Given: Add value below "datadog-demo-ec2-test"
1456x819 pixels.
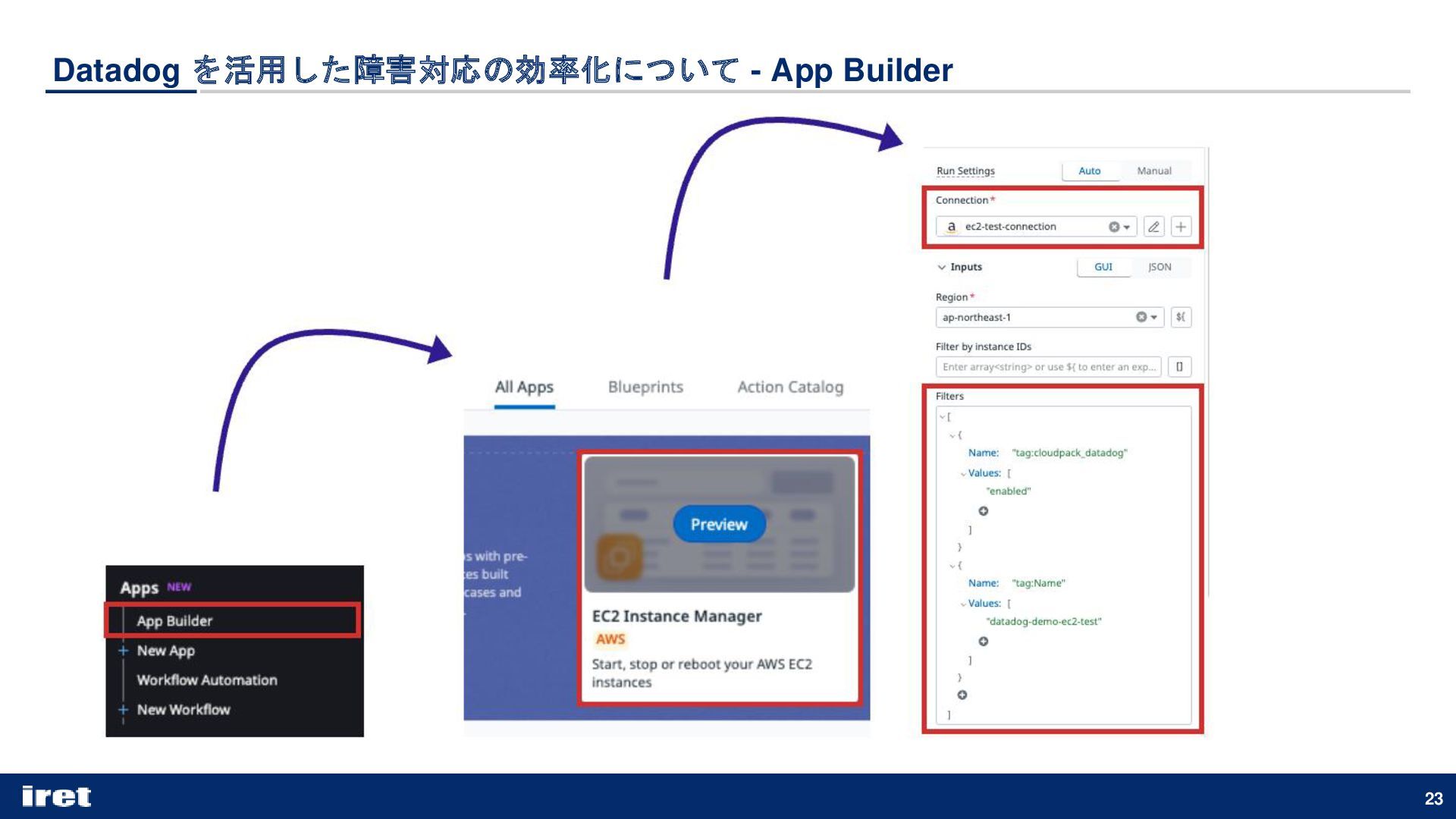Looking at the screenshot, I should click(984, 642).
